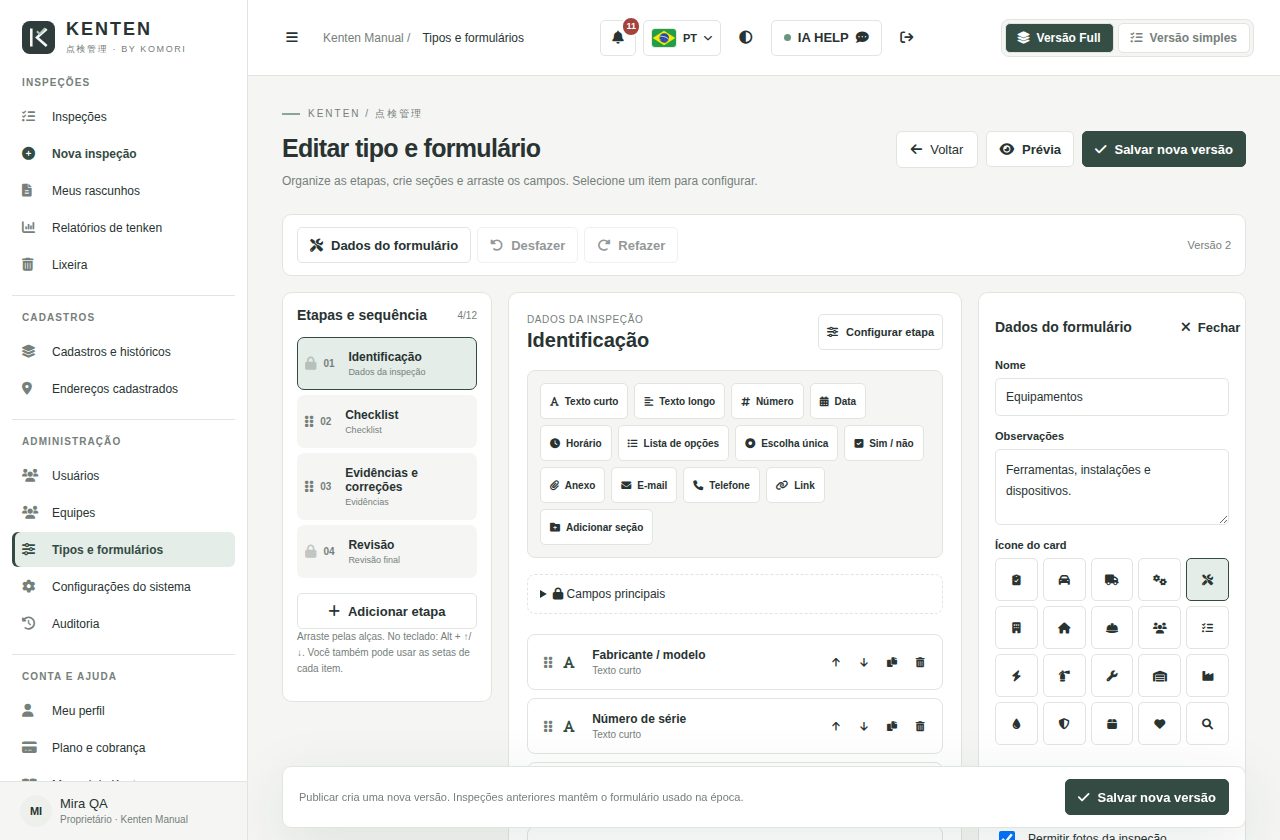Expand the Campos principais section
Image resolution: width=1280 pixels, height=840 pixels.
735,594
